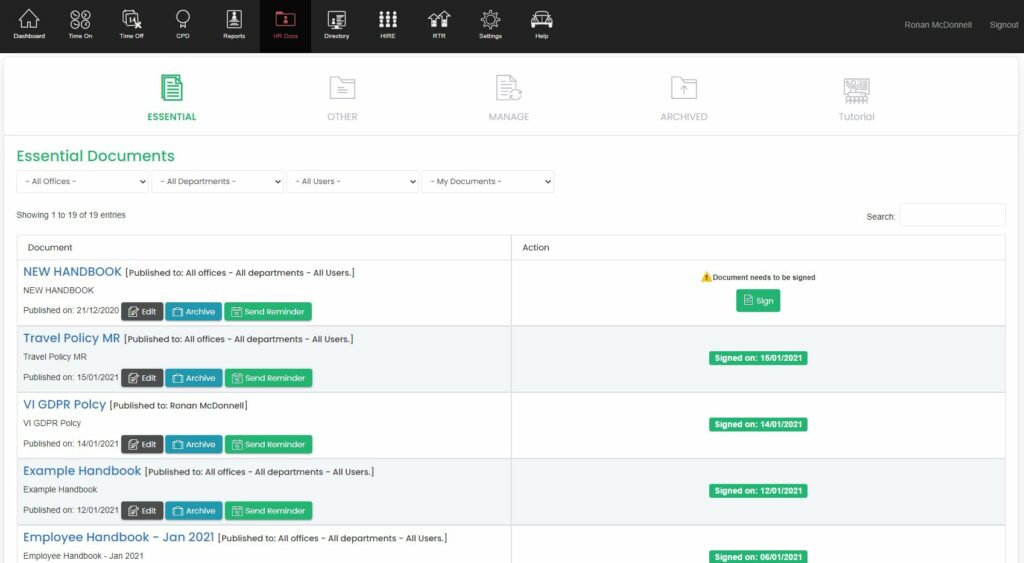
Task: Archive the VI GDPR Polcy document
Action: click(x=194, y=444)
